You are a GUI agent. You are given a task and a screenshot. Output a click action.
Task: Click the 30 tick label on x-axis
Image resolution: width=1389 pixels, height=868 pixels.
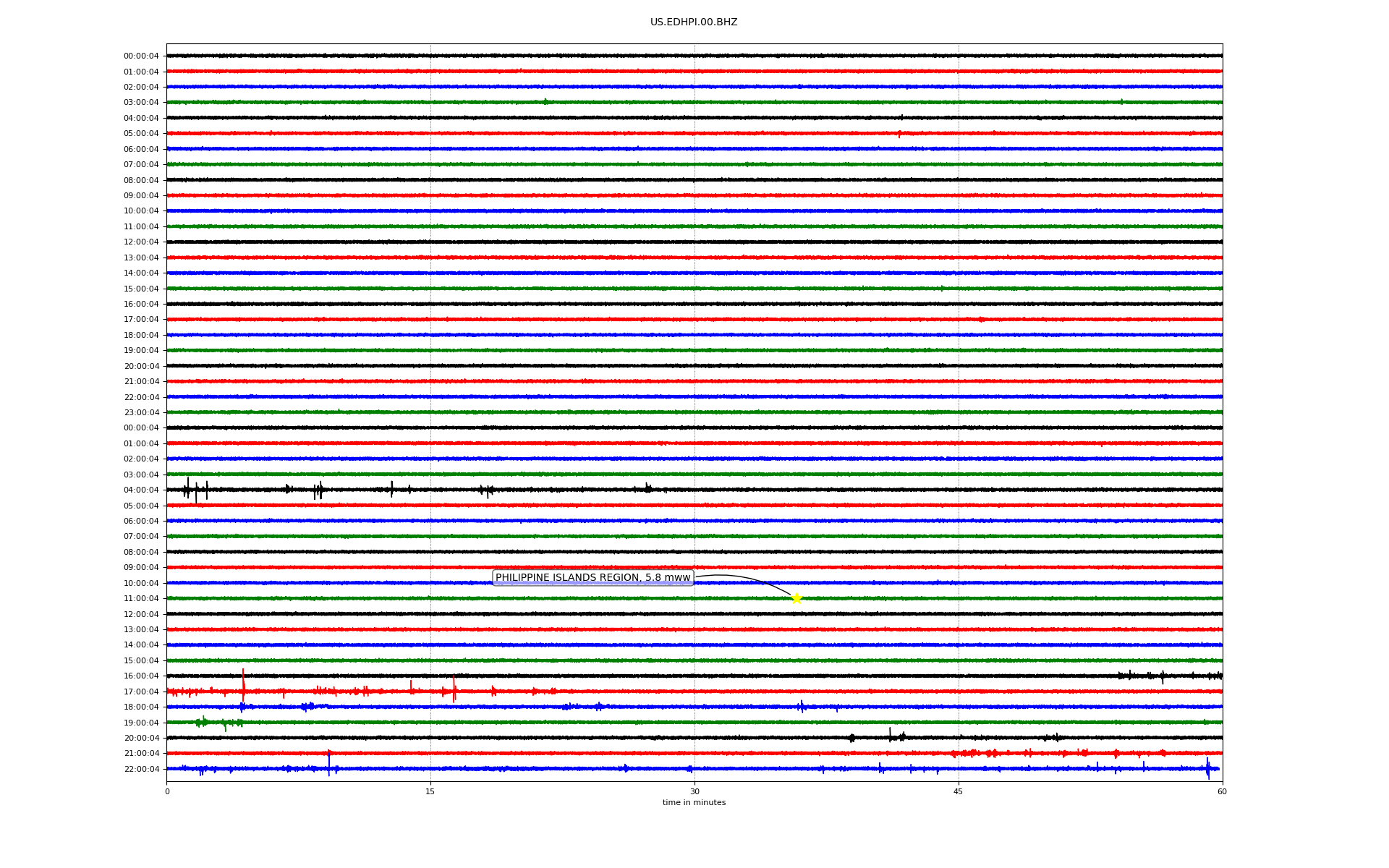694,791
